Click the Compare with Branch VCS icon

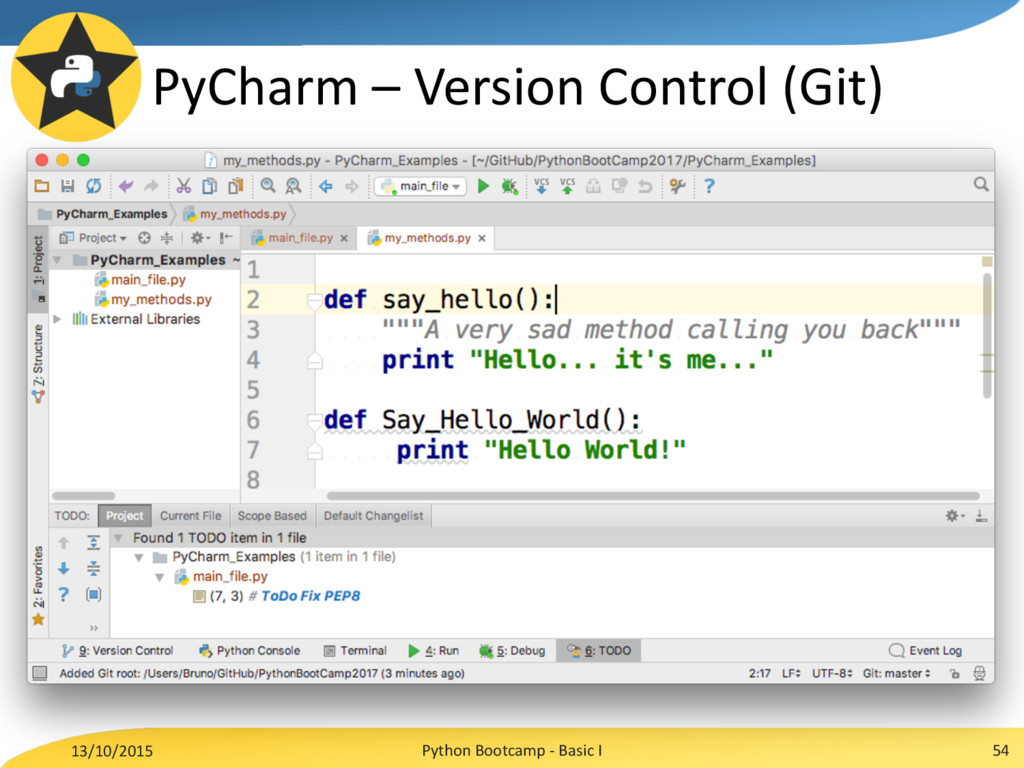coord(593,186)
